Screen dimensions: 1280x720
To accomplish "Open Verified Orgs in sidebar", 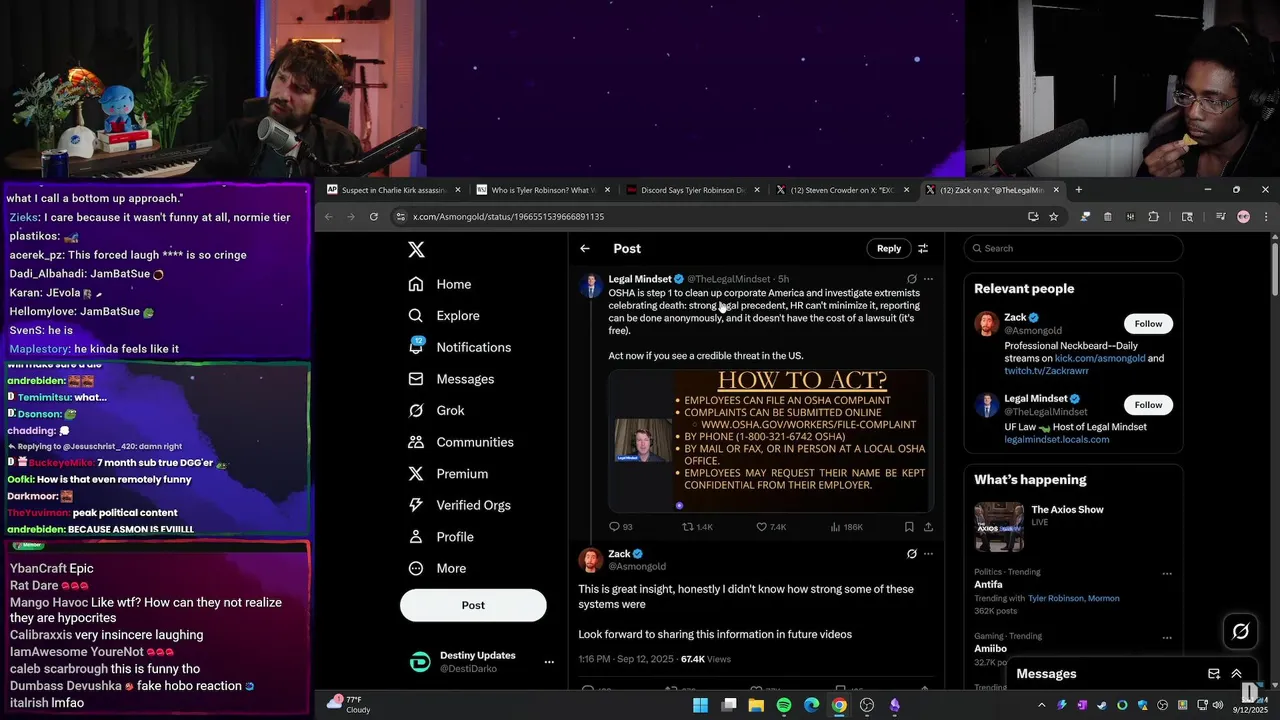I will 460,505.
